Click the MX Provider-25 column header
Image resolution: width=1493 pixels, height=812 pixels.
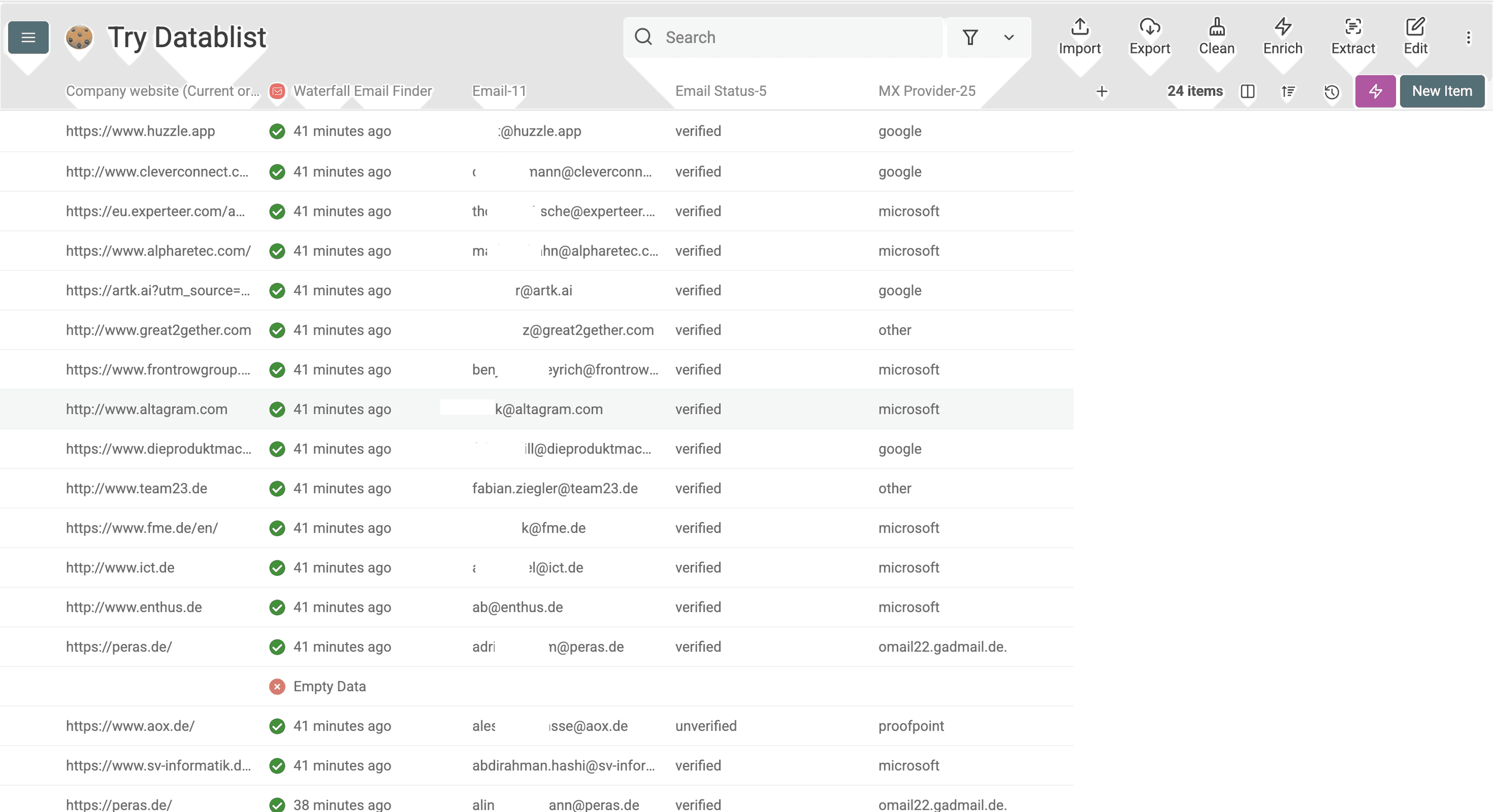tap(927, 91)
